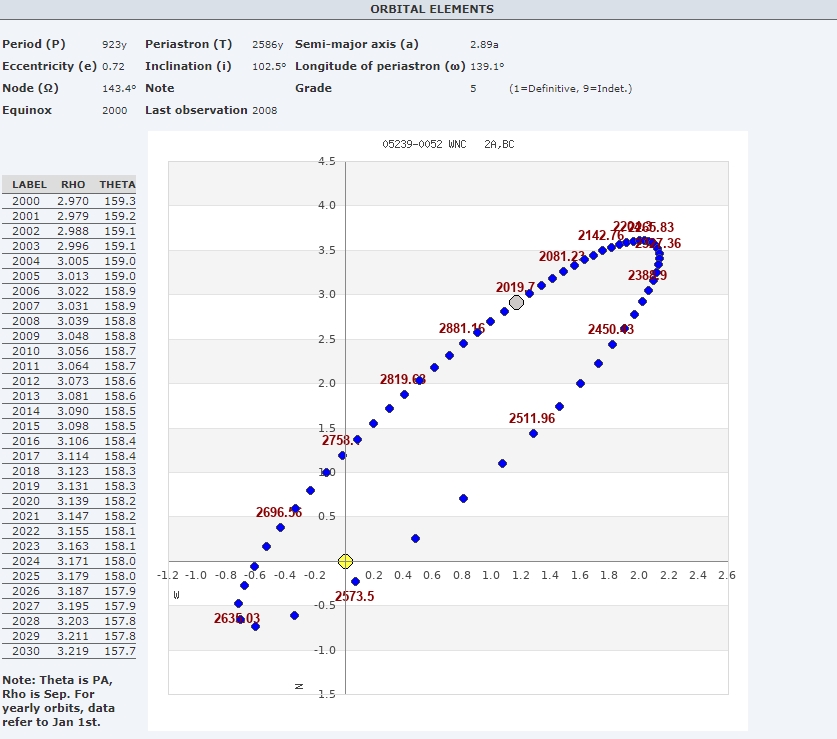Screen dimensions: 837x739
Task: Click the yellow primary star marker at origin
Action: (345, 561)
